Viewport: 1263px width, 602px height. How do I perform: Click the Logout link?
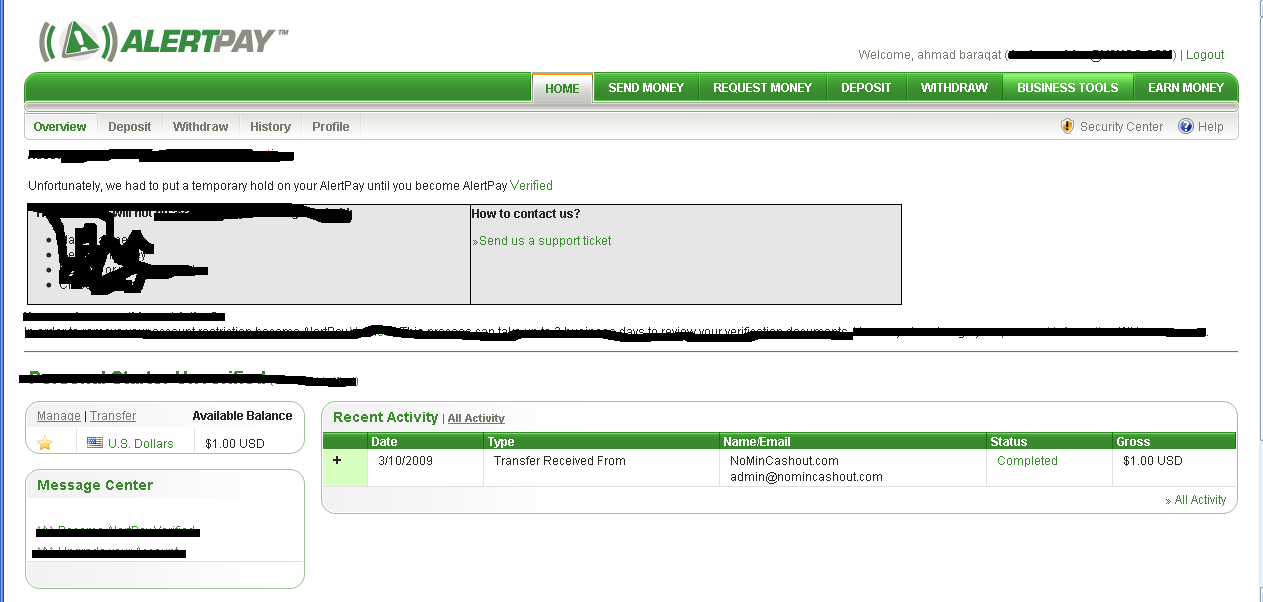coord(1205,55)
